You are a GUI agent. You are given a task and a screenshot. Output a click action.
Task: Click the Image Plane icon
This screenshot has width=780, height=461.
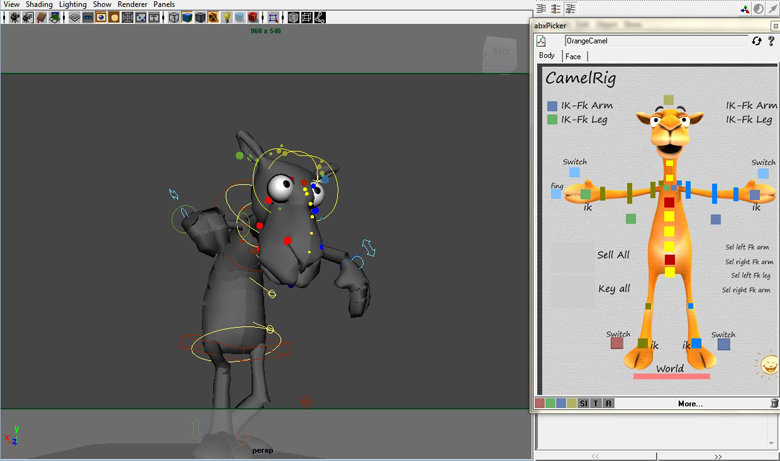(x=55, y=18)
